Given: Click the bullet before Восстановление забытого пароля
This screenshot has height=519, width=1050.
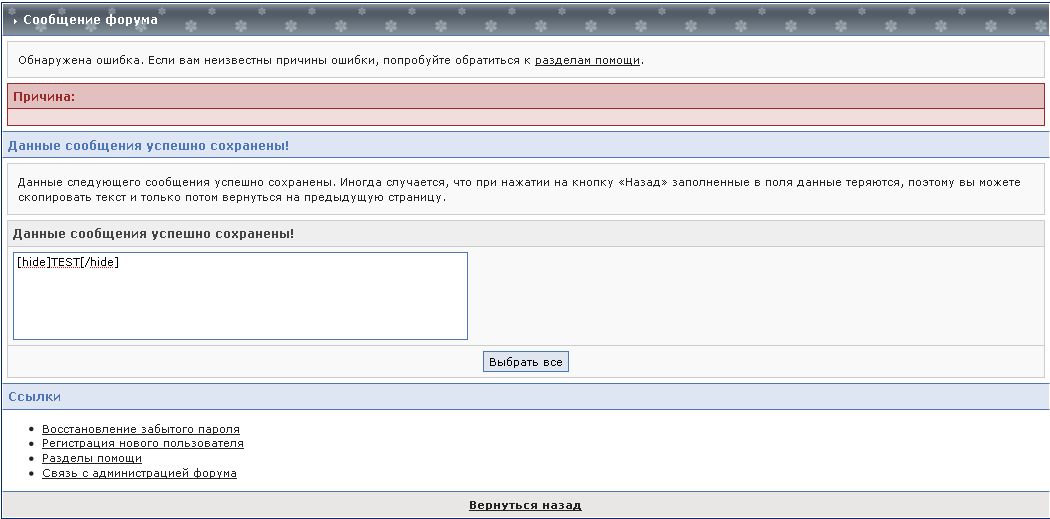Looking at the screenshot, I should [x=33, y=429].
